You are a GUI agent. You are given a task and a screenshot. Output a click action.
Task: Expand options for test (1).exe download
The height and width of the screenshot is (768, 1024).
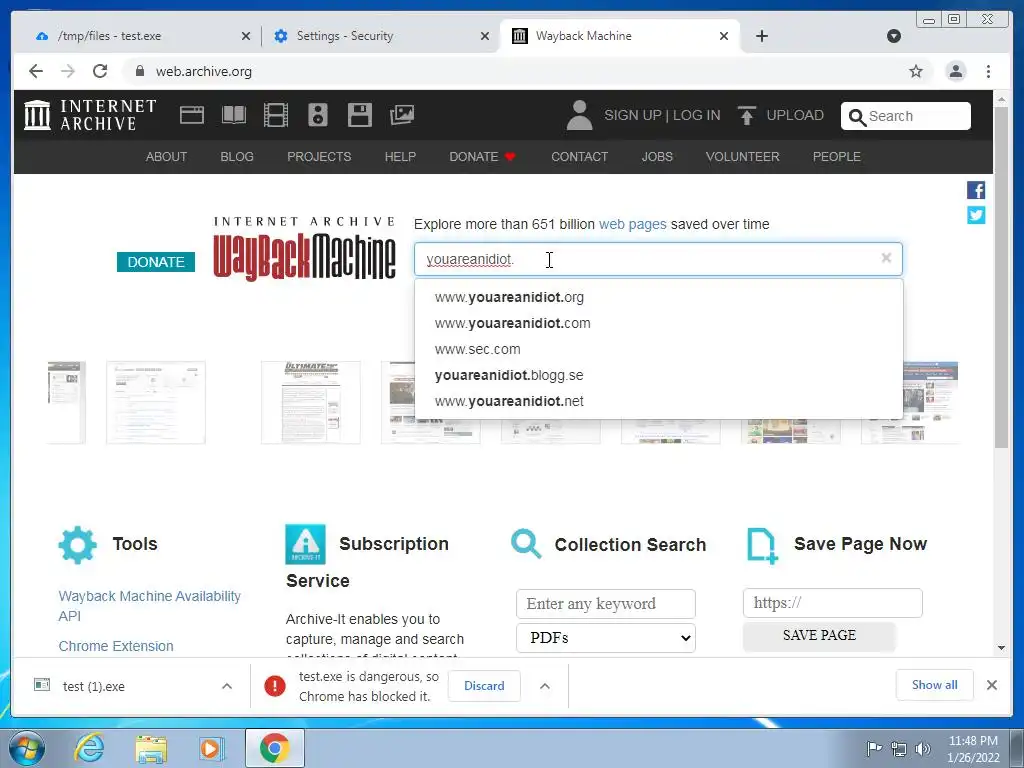click(227, 686)
